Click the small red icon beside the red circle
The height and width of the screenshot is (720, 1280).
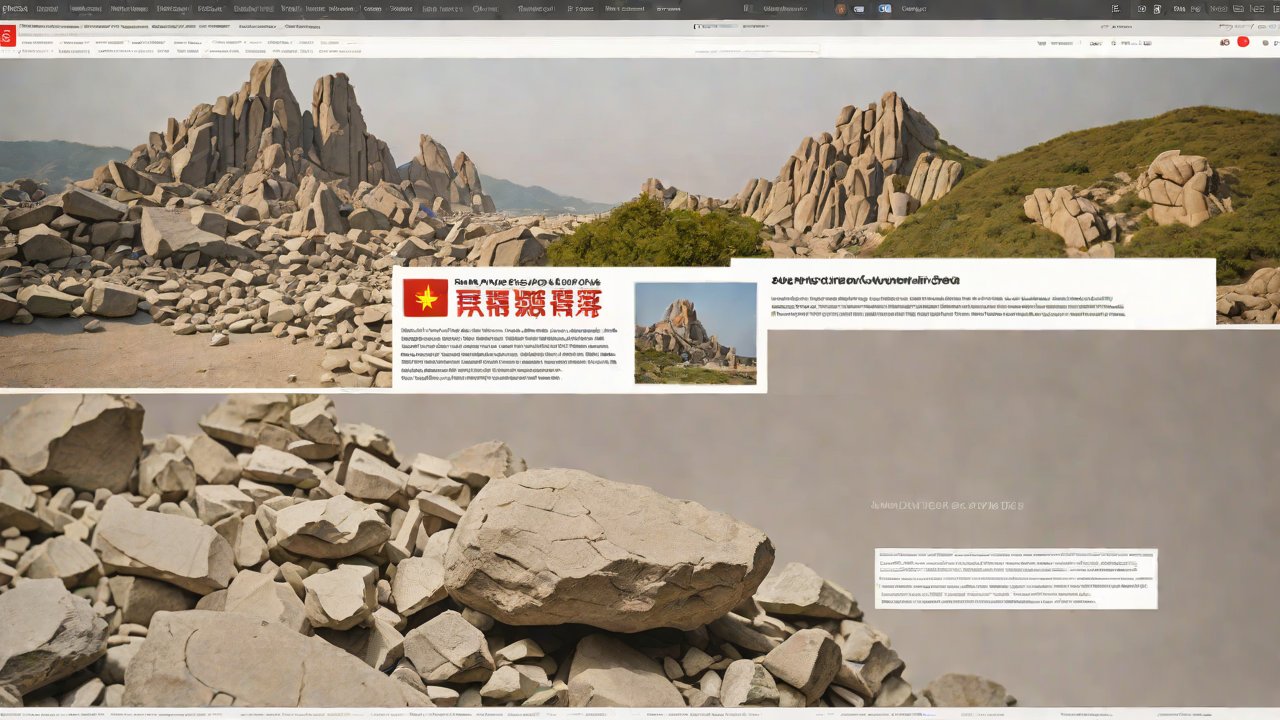coord(1225,42)
